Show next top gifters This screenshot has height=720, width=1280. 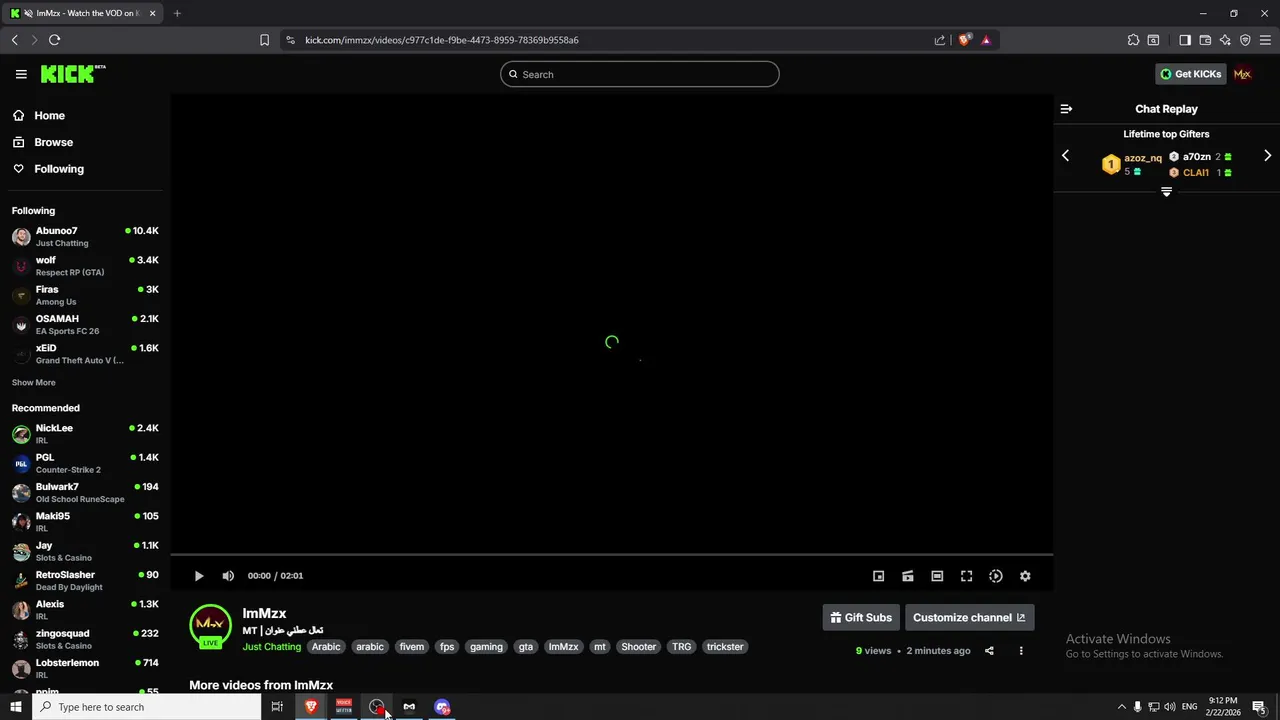(x=1267, y=156)
